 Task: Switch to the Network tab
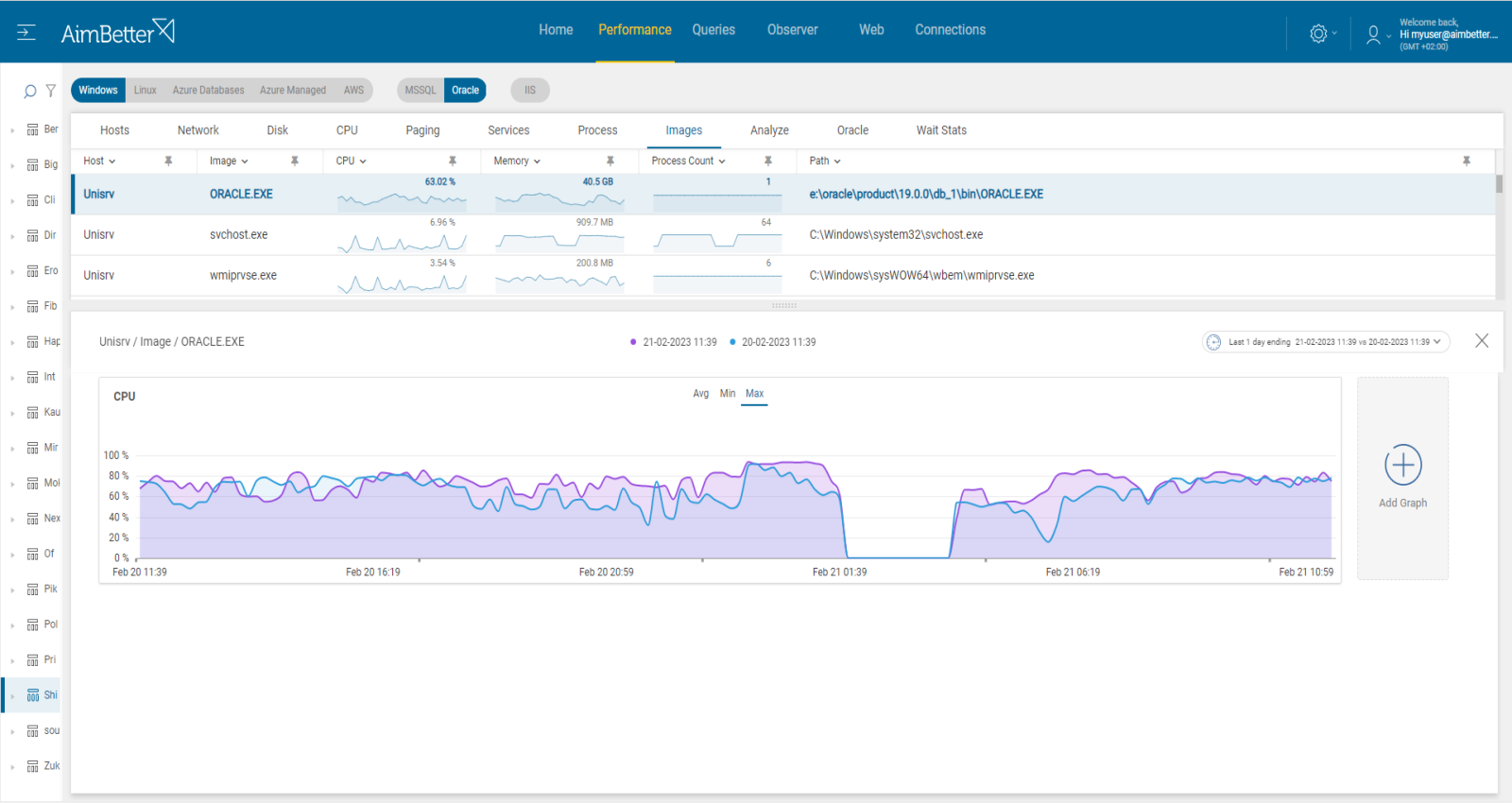[198, 130]
